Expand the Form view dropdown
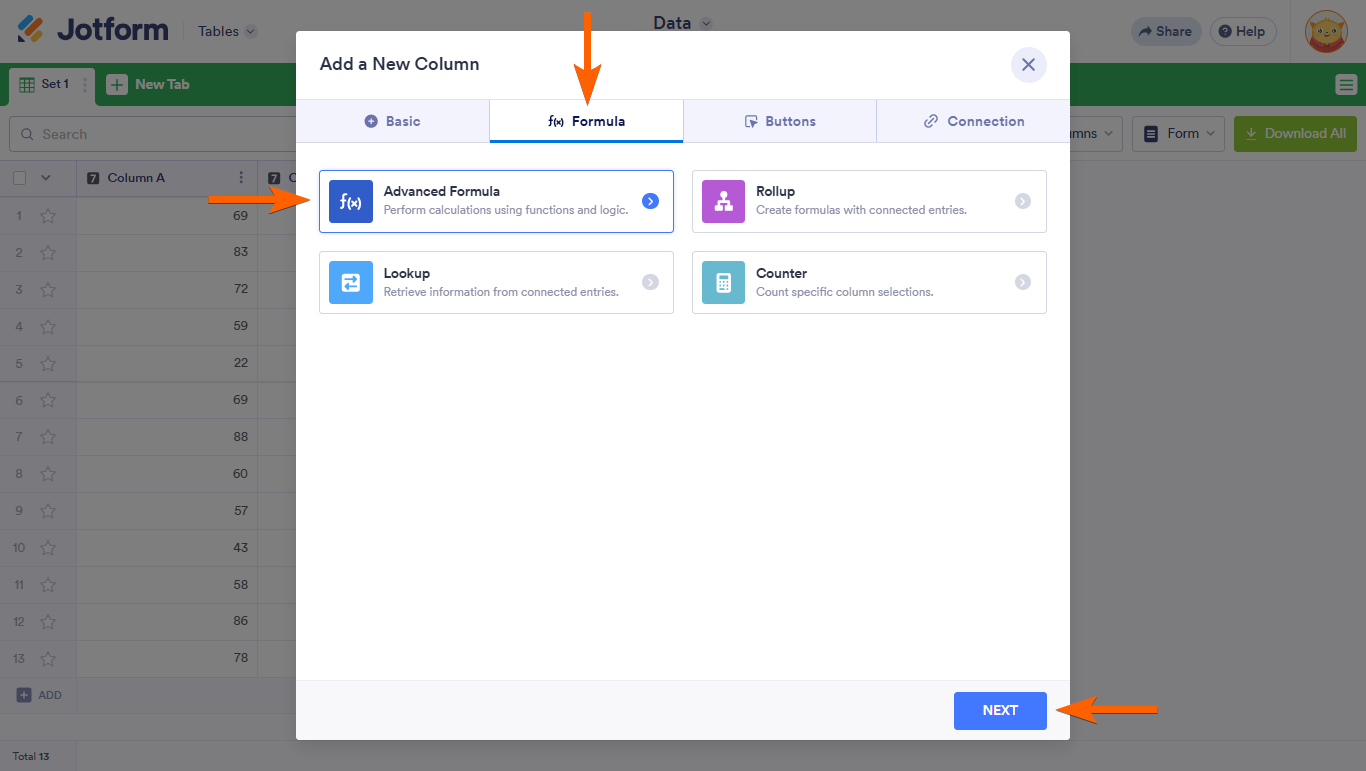Screen dimensions: 1366x771 tap(1178, 133)
